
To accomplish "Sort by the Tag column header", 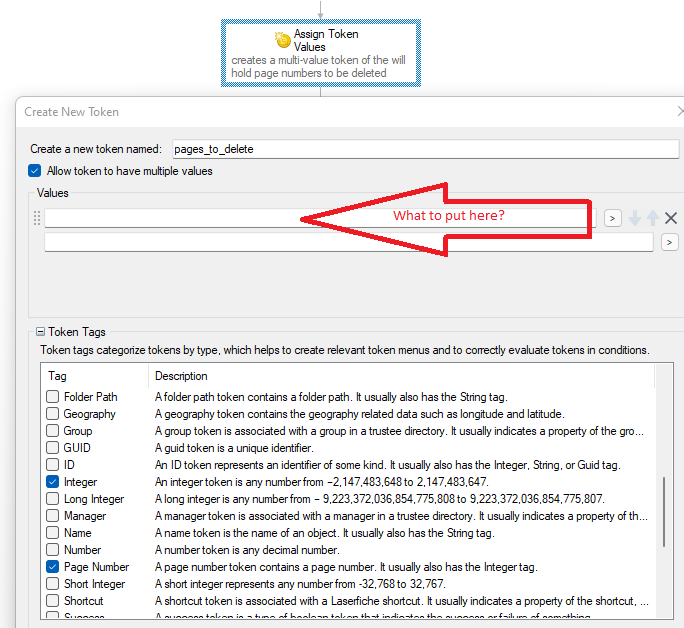I will [95, 376].
